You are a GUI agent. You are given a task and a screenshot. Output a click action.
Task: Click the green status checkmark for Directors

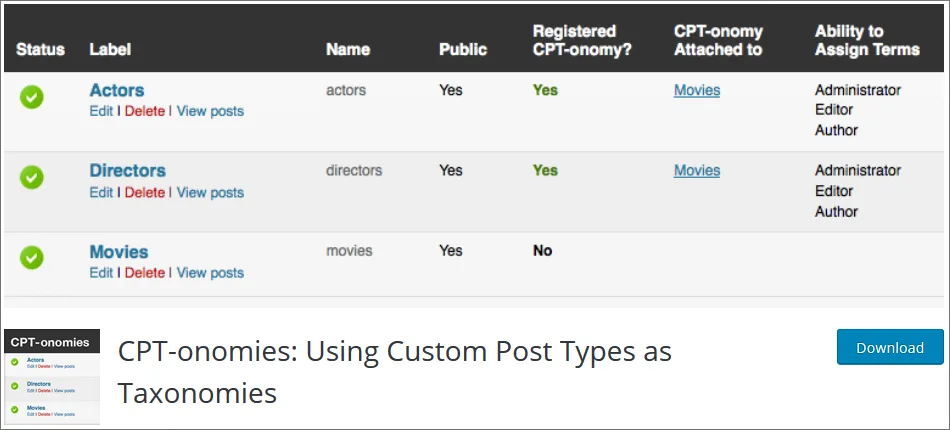(32, 177)
